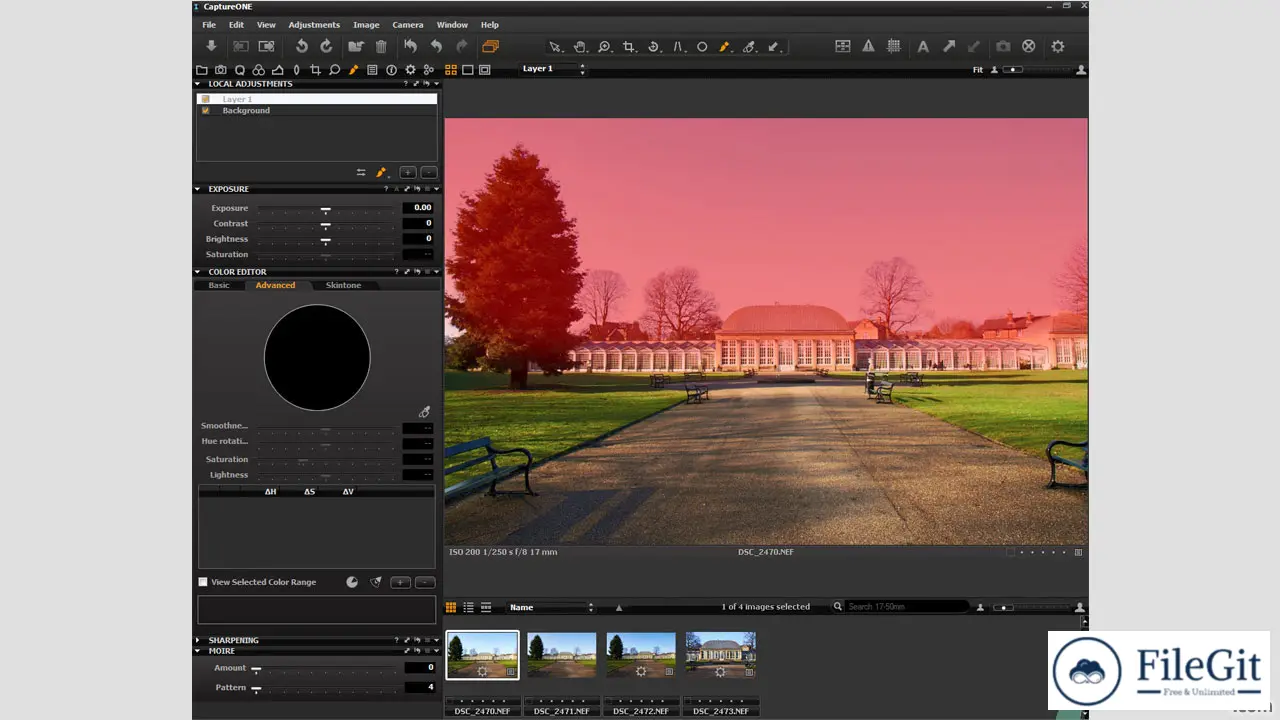
Task: Click the orange Variants copy icon
Action: 489,46
